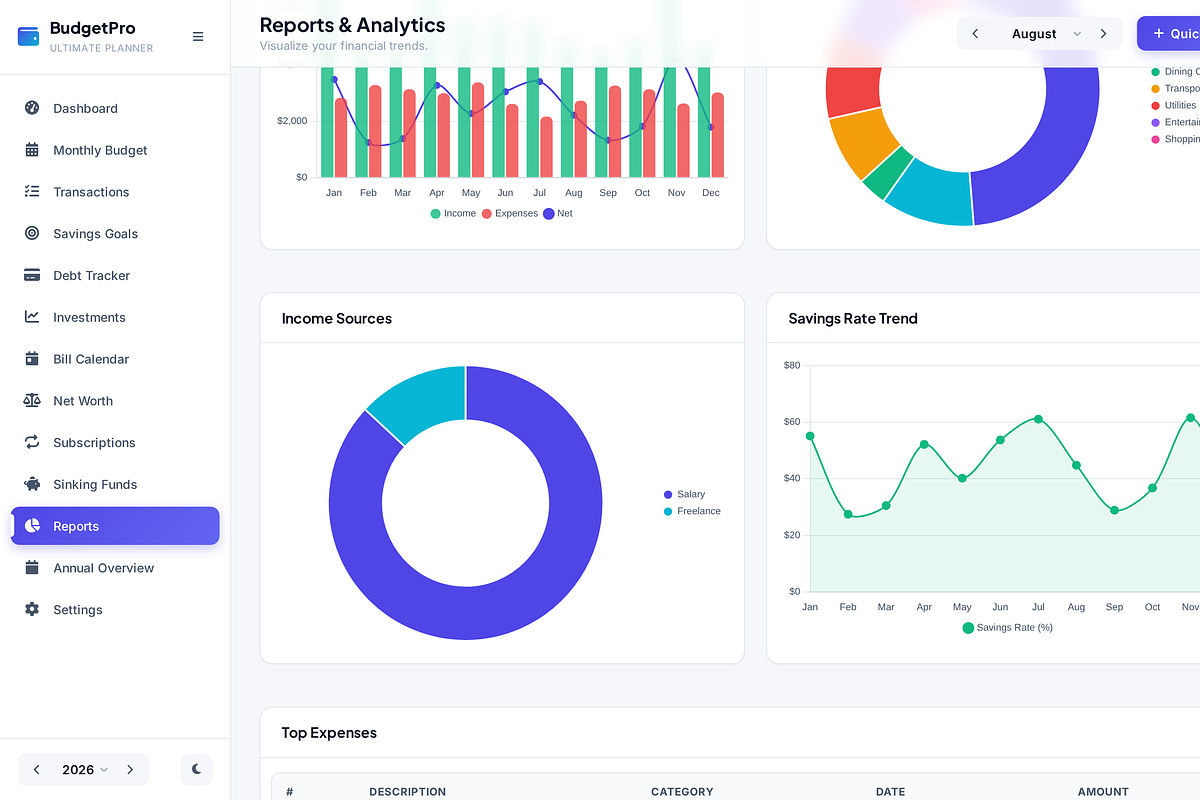
Task: Click the CATEGORY column header
Action: (x=682, y=791)
